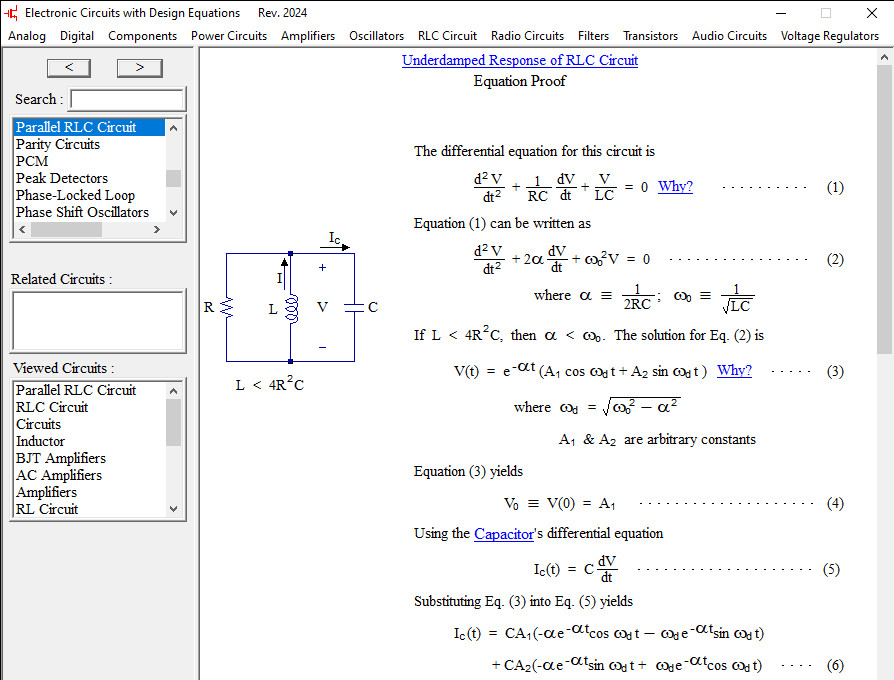
Task: Click Why? link next to equation (1)
Action: (675, 186)
